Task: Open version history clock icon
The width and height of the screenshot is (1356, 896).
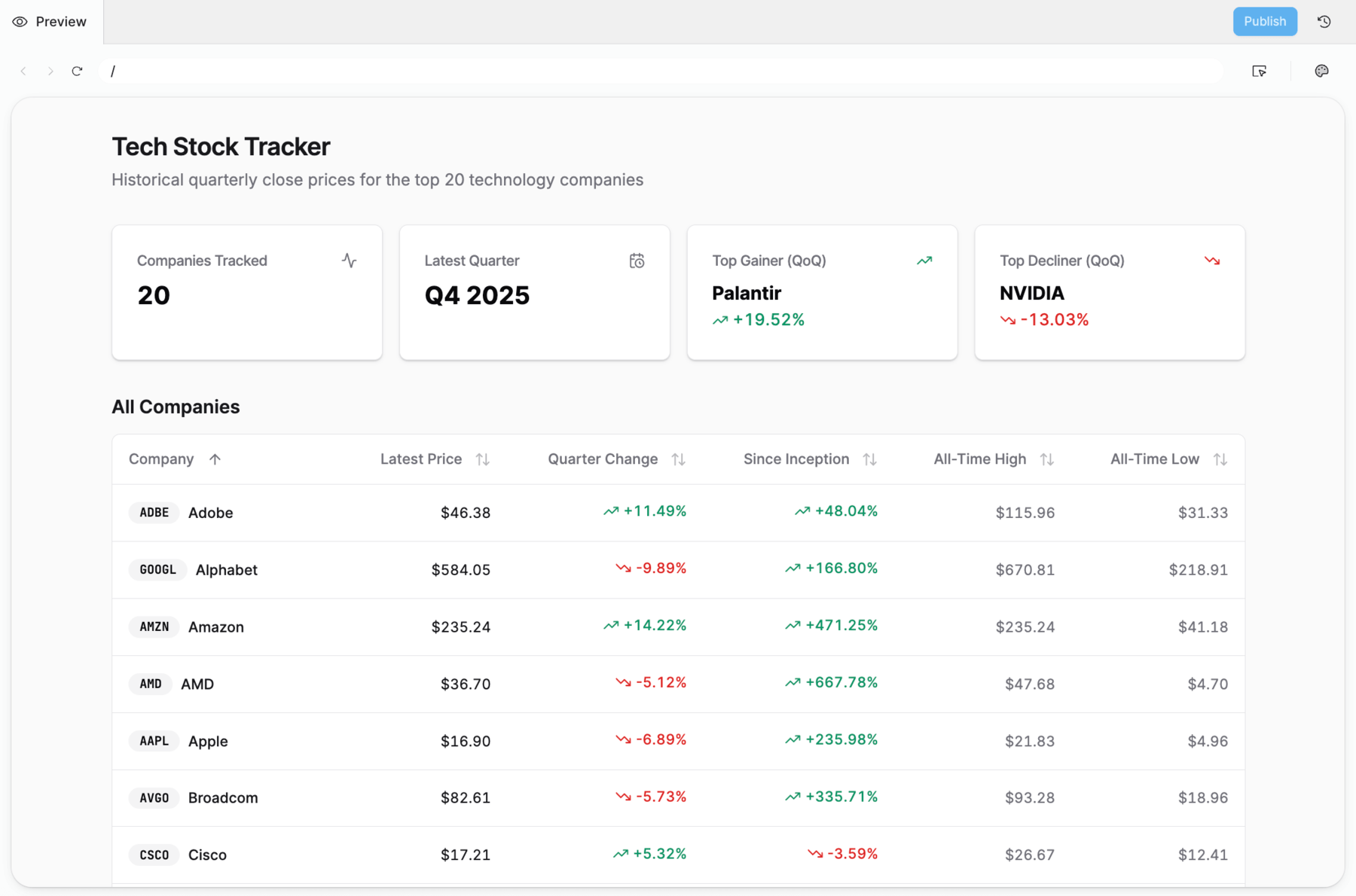Action: click(x=1324, y=22)
